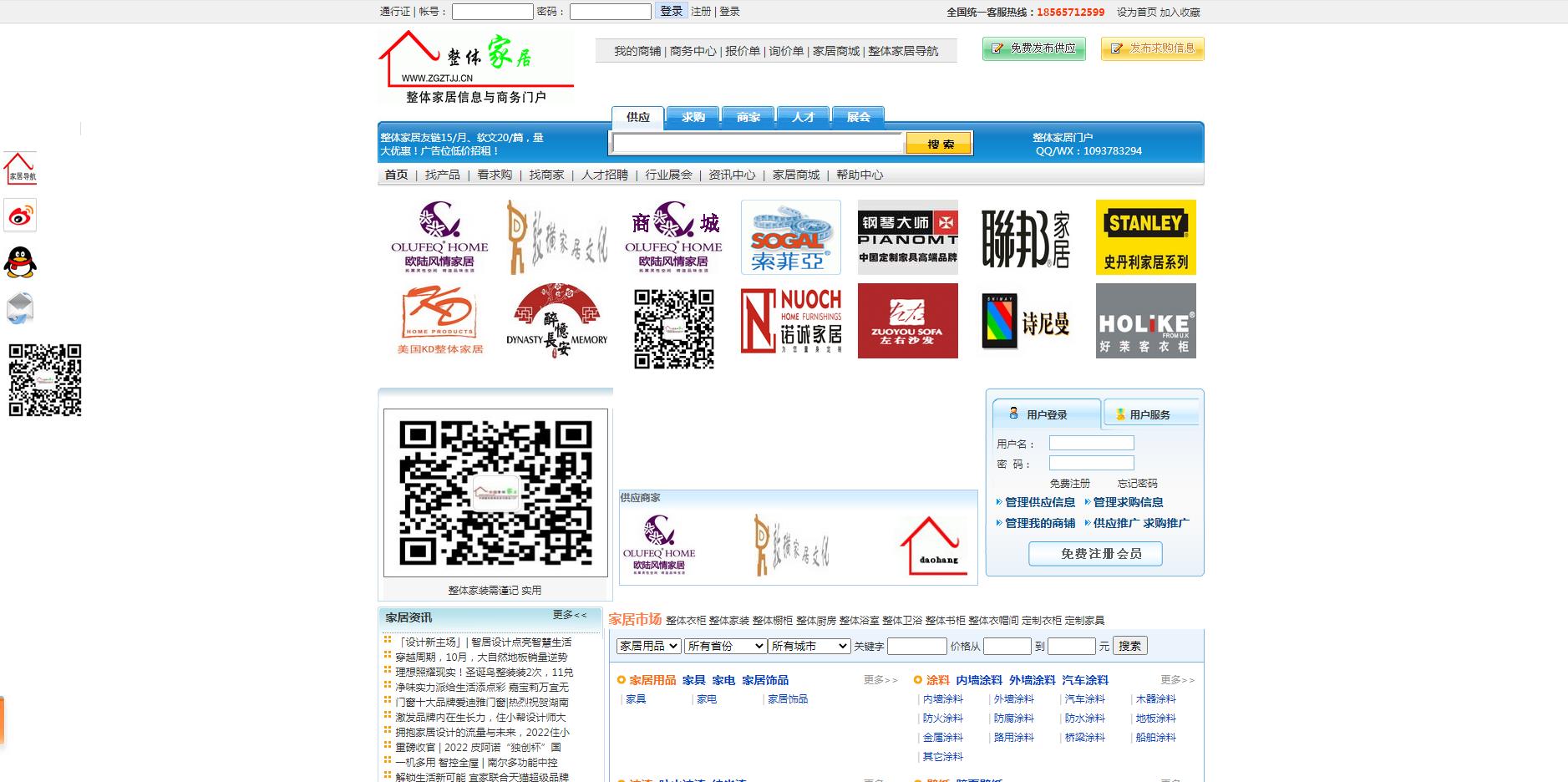Open 帮助中心 in the navigation bar
Image resolution: width=1568 pixels, height=782 pixels.
click(860, 175)
